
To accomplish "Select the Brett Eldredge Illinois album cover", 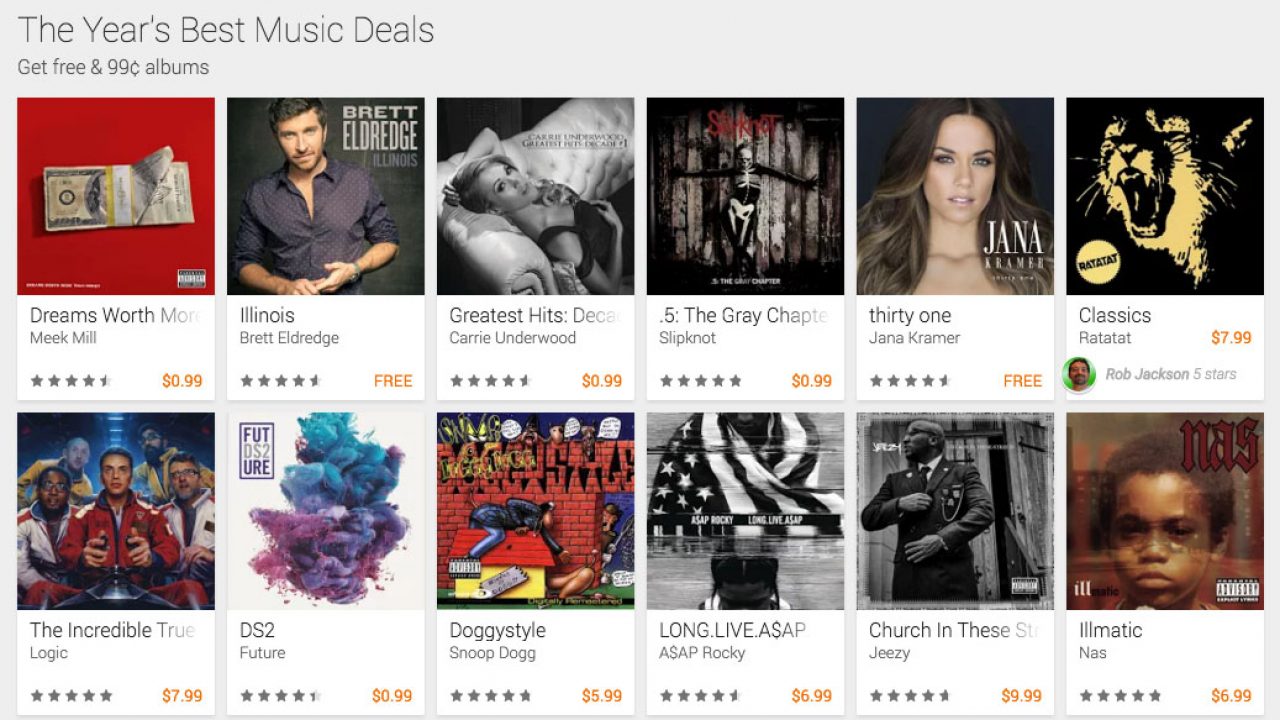I will pos(326,196).
